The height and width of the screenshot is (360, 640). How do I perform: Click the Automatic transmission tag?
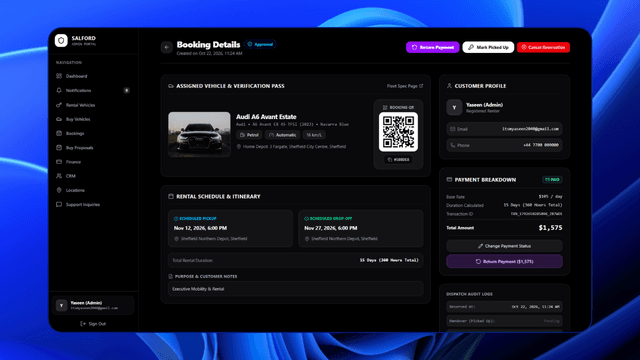(282, 135)
